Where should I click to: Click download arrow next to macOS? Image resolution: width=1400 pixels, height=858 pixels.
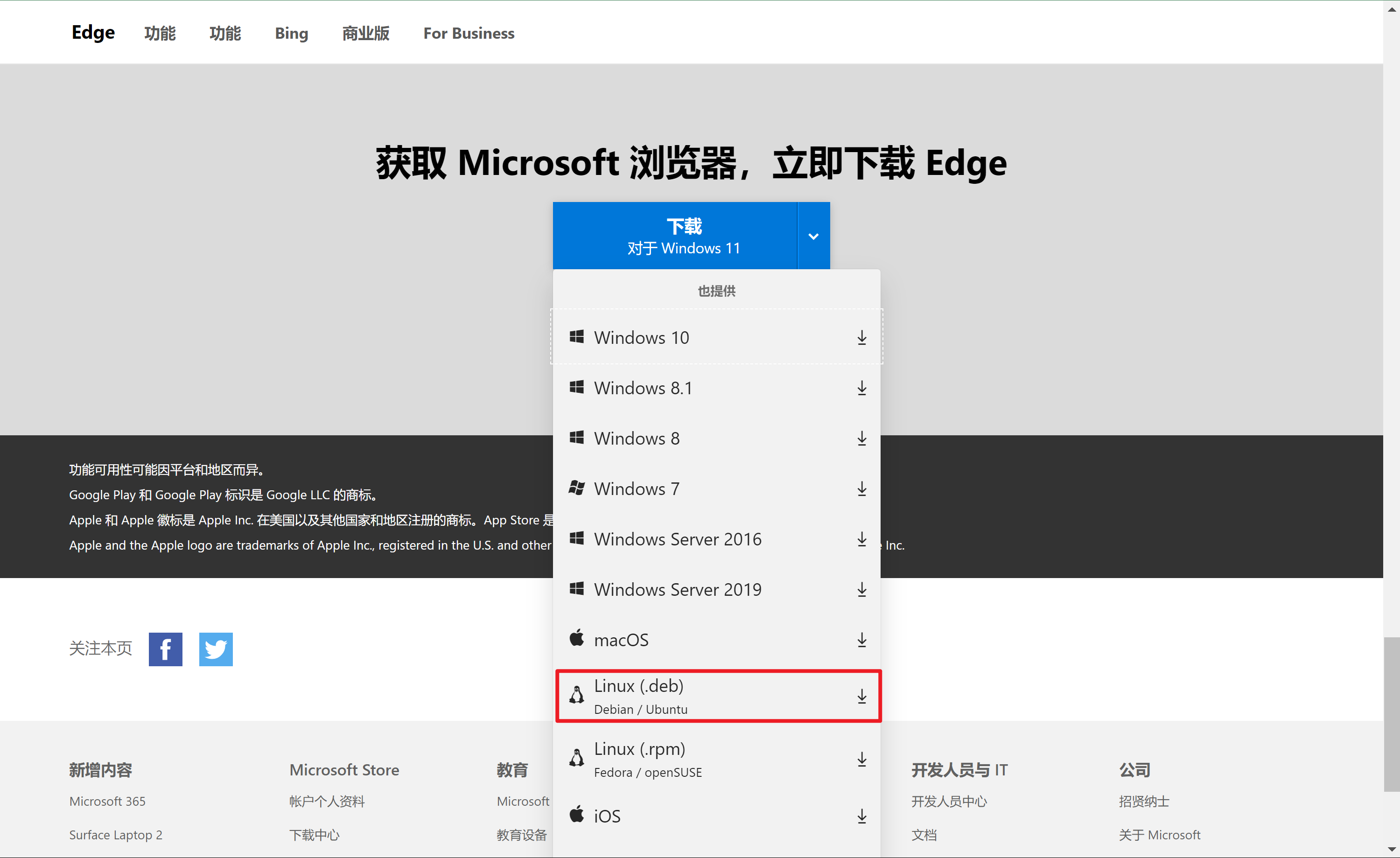[861, 640]
